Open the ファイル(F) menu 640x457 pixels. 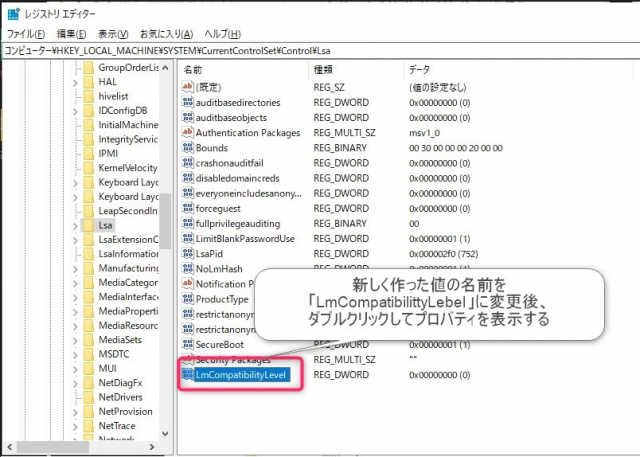(26, 34)
